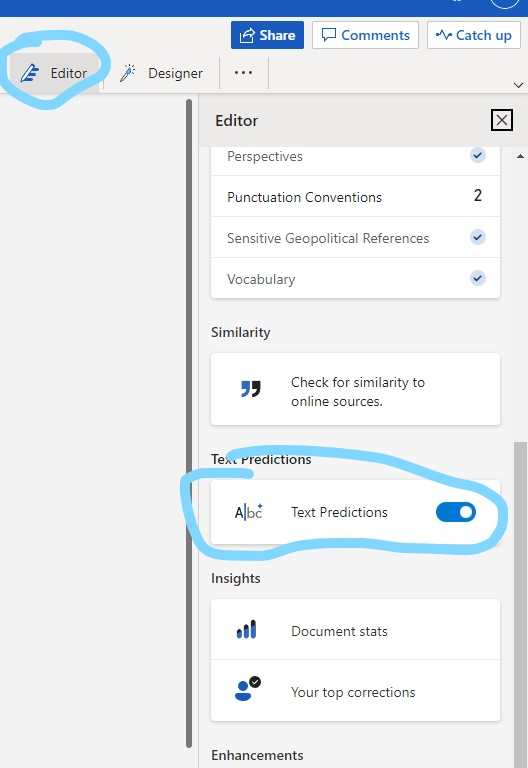528x768 pixels.
Task: Expand the ribbon with the chevron arrow
Action: pyautogui.click(x=518, y=85)
